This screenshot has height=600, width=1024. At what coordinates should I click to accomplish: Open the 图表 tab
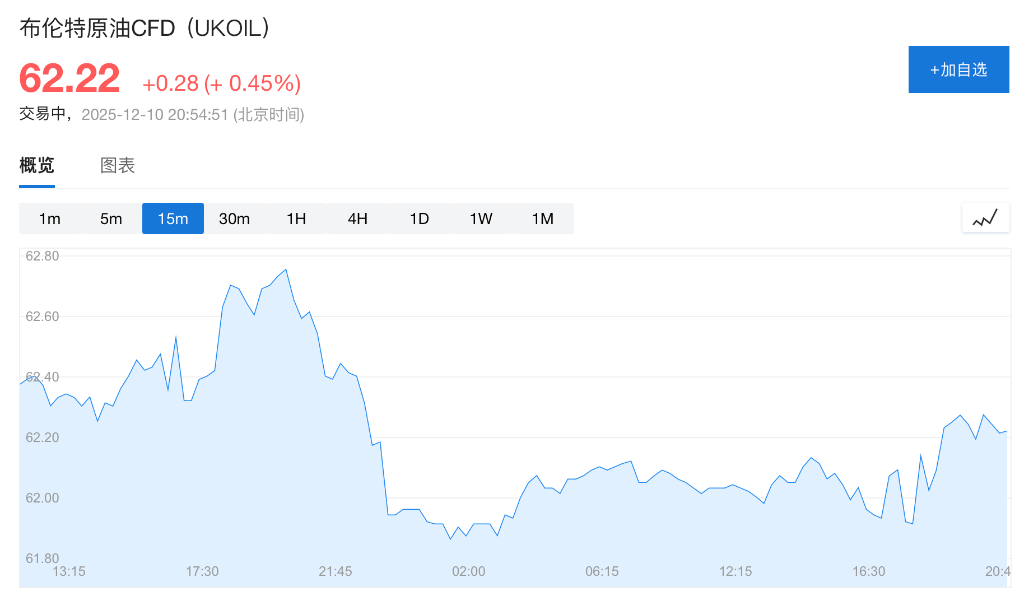point(117,166)
